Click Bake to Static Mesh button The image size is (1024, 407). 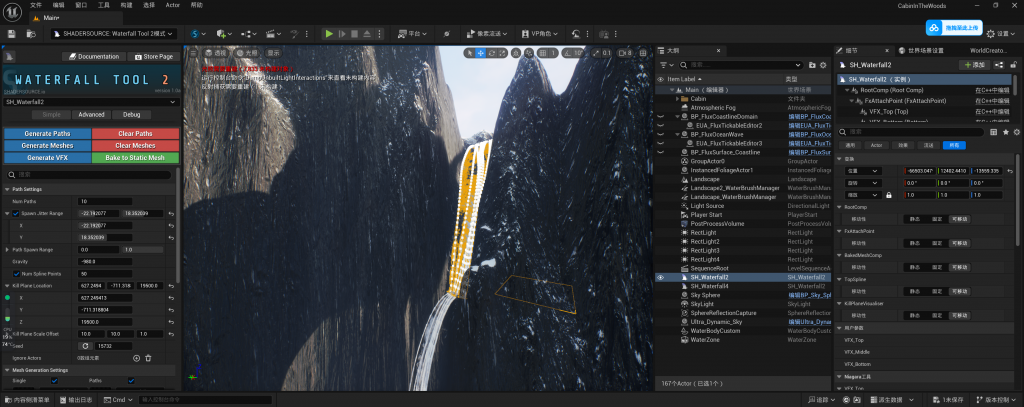(x=135, y=157)
